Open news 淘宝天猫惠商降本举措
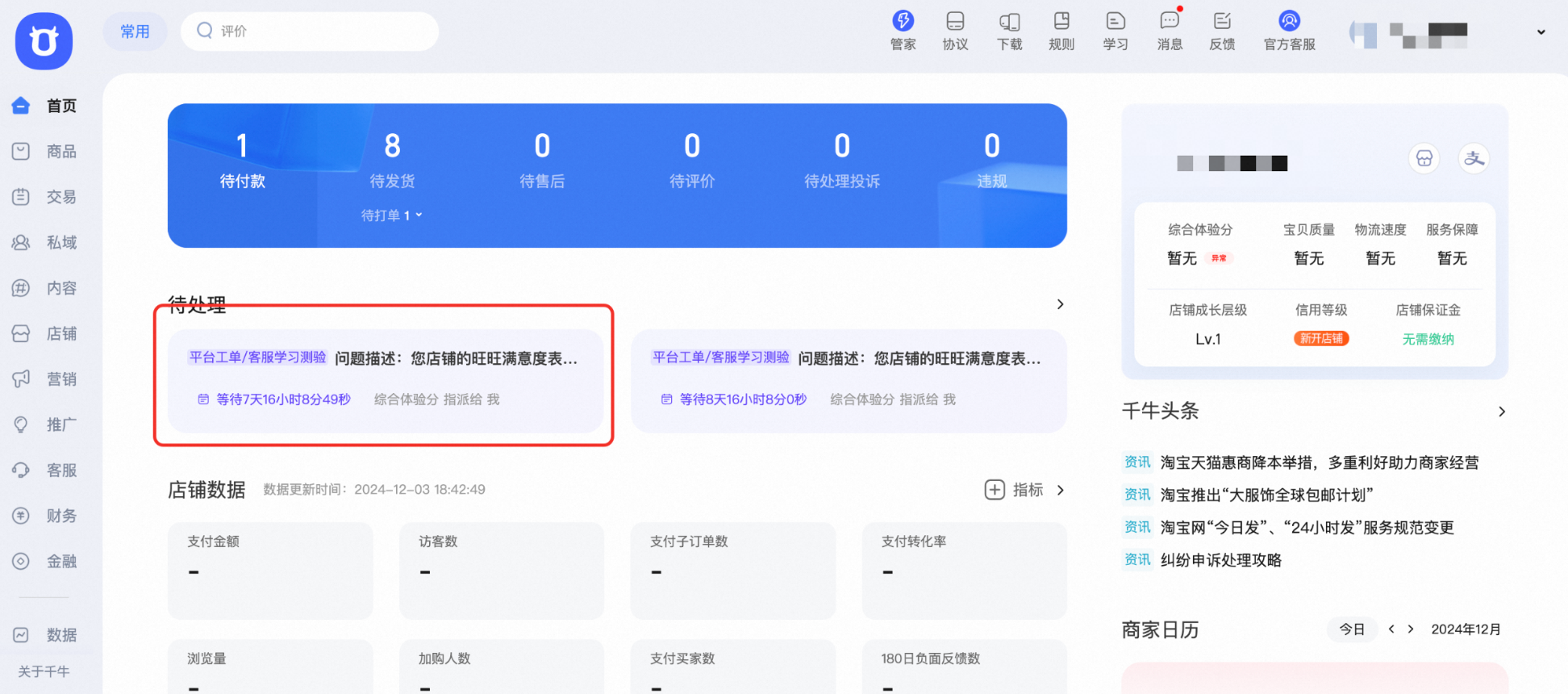The height and width of the screenshot is (694, 1568). 1320,462
